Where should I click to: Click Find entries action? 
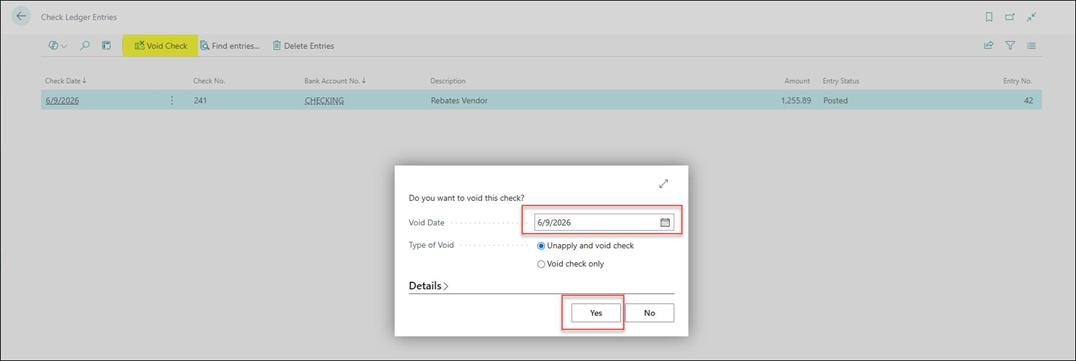[x=230, y=46]
